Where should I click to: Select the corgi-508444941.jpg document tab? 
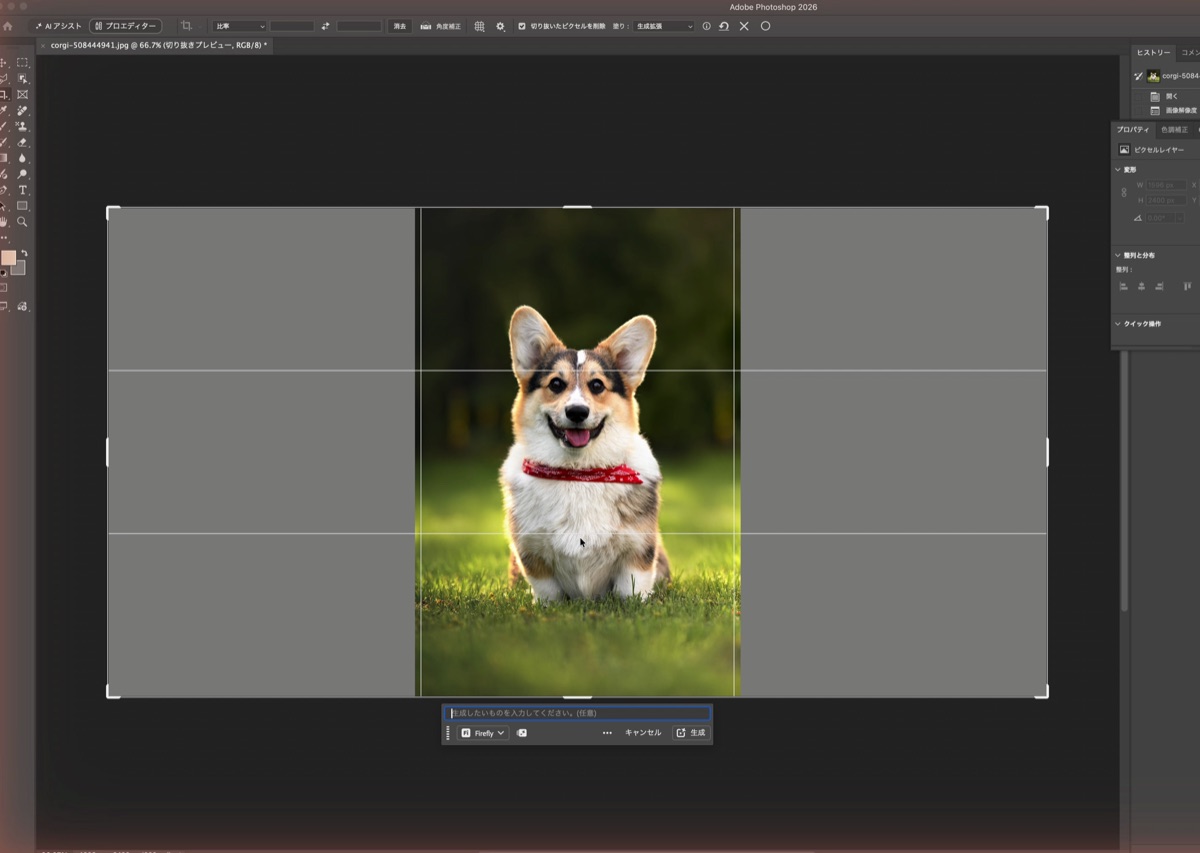click(158, 46)
